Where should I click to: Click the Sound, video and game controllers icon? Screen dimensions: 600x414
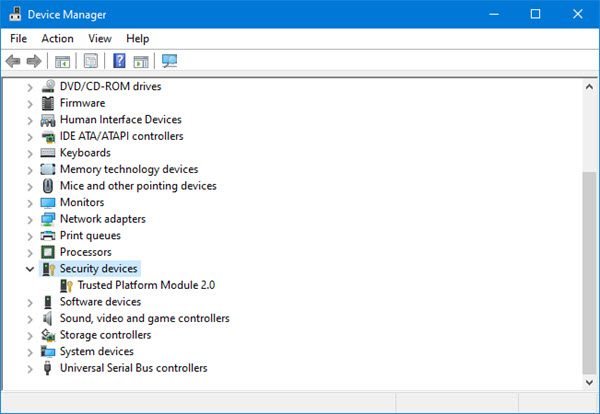point(48,318)
